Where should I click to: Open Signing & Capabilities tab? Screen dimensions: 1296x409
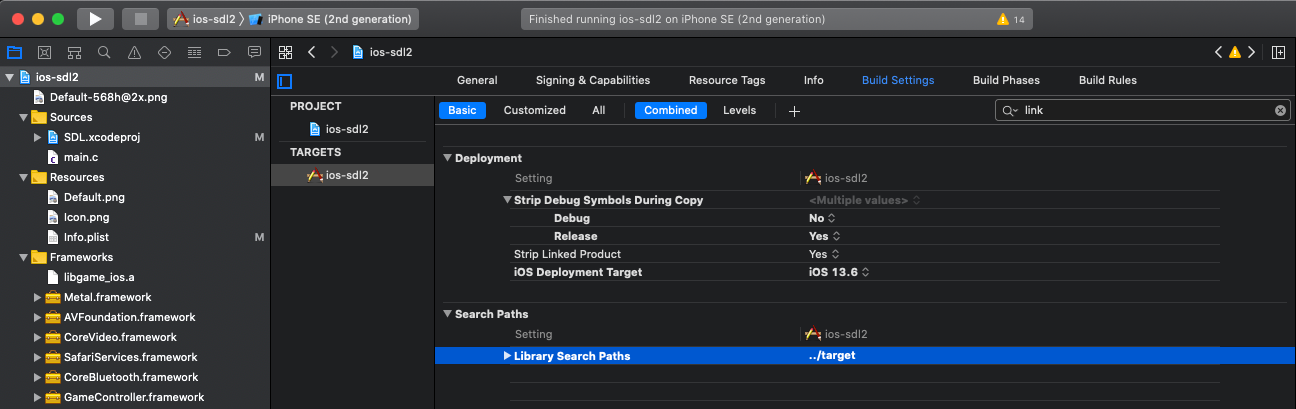click(x=592, y=80)
